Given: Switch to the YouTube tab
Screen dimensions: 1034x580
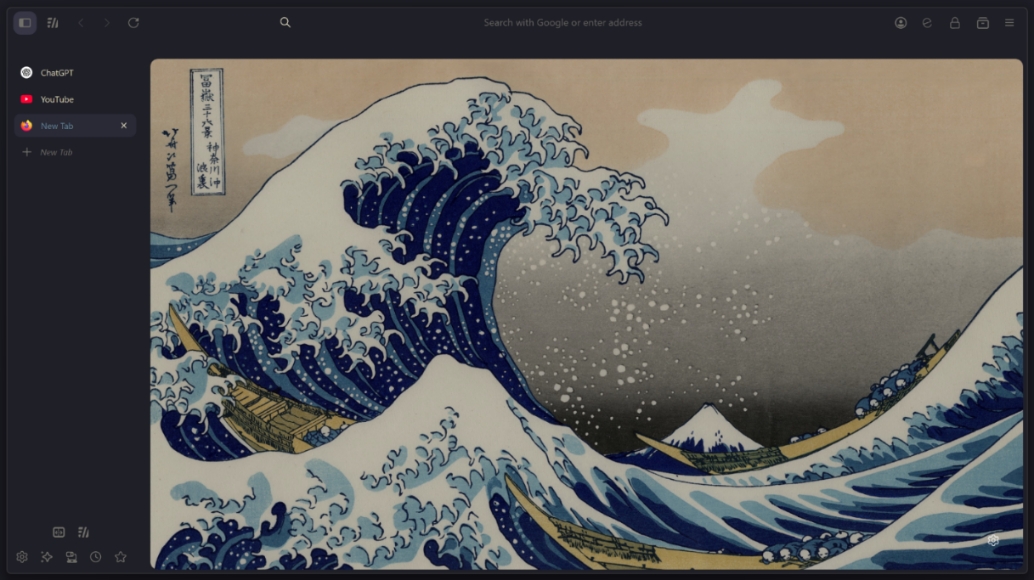Looking at the screenshot, I should [75, 99].
